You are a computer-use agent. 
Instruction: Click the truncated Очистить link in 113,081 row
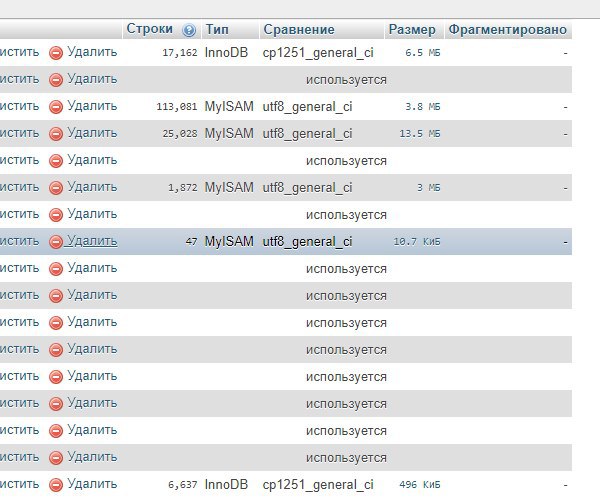[20, 106]
